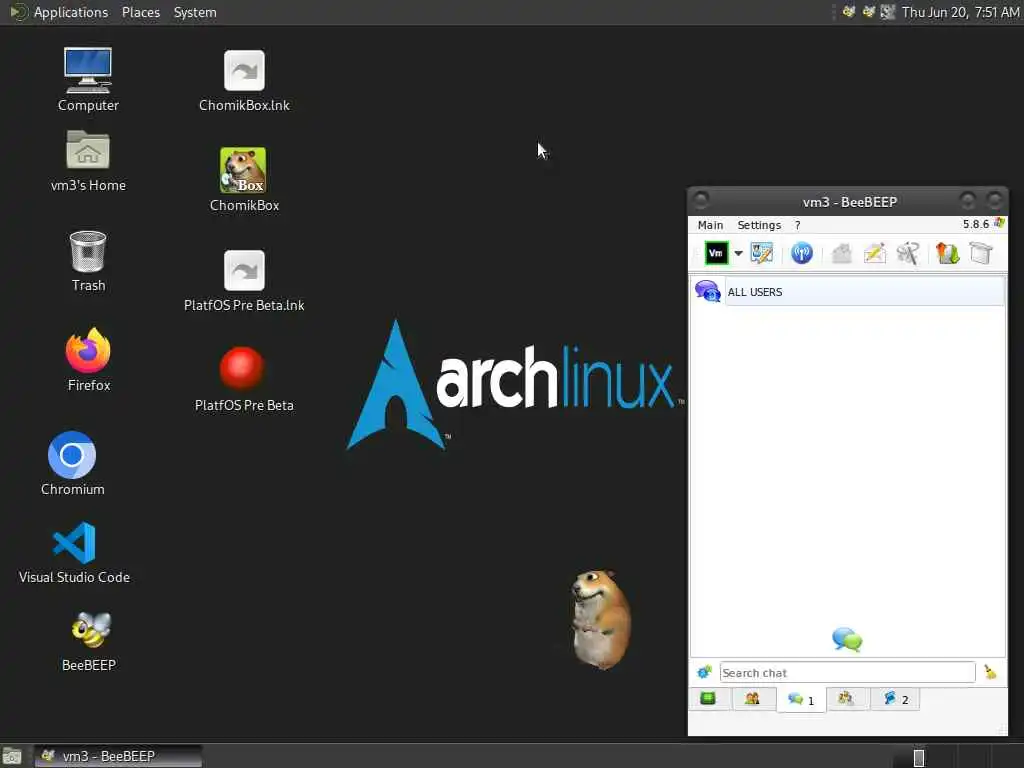Open the Places menu in the top panel
This screenshot has width=1024, height=768.
pos(140,12)
